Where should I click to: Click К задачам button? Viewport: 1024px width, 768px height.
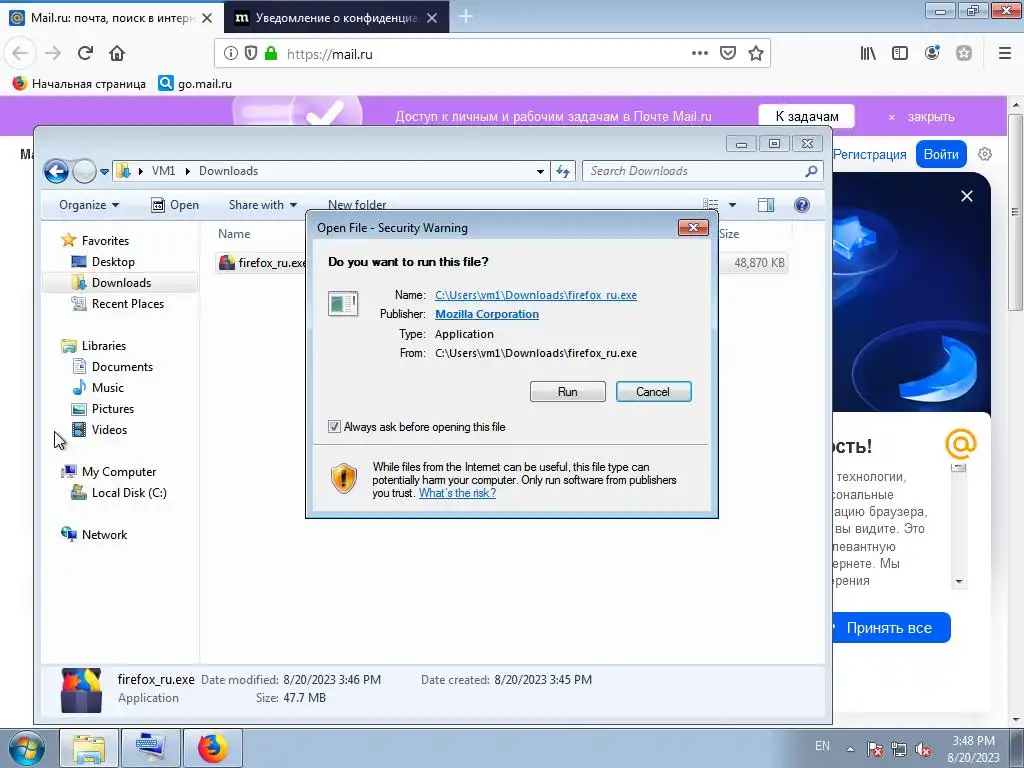[807, 116]
